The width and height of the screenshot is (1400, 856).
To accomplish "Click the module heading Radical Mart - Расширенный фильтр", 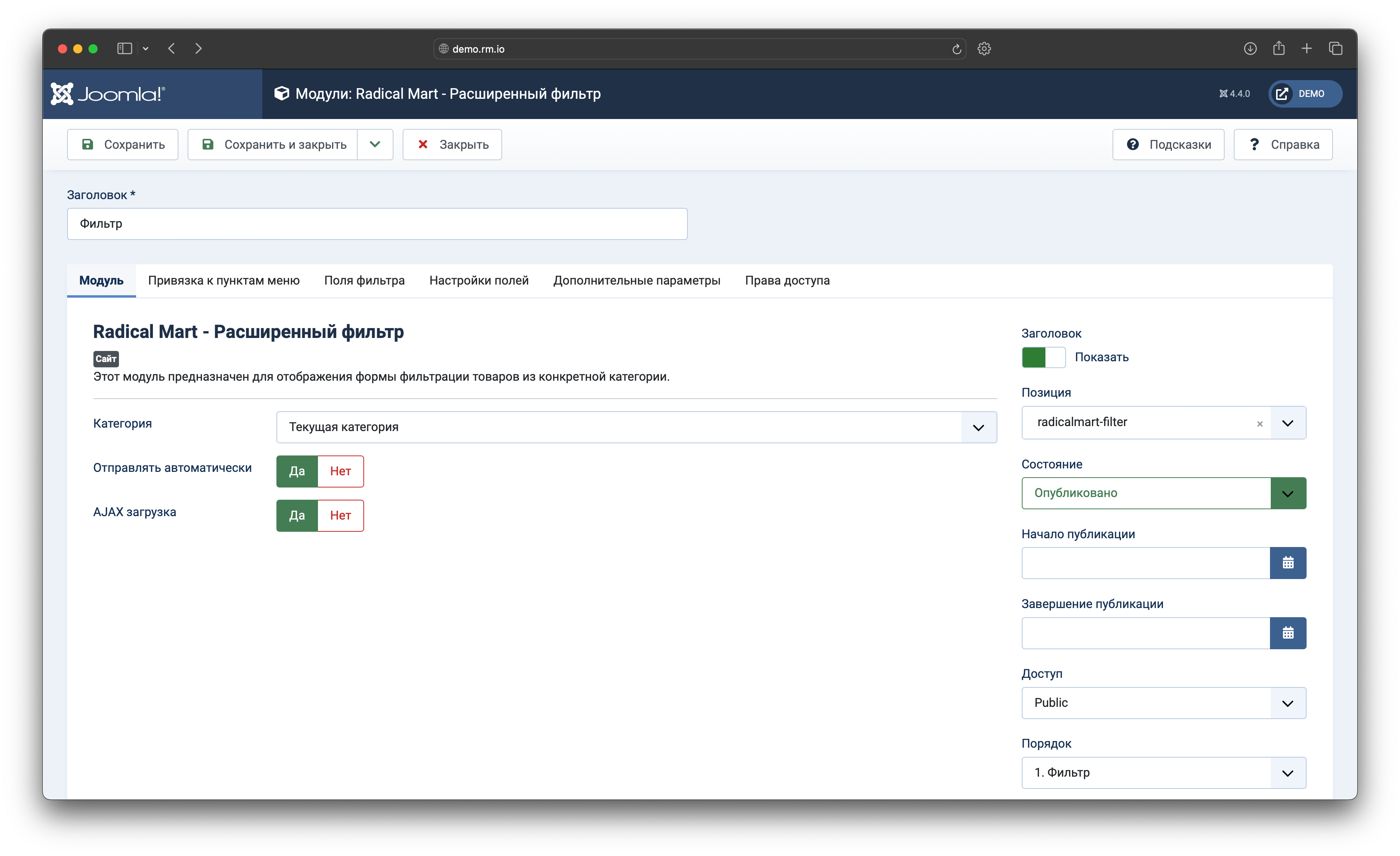I will [248, 332].
